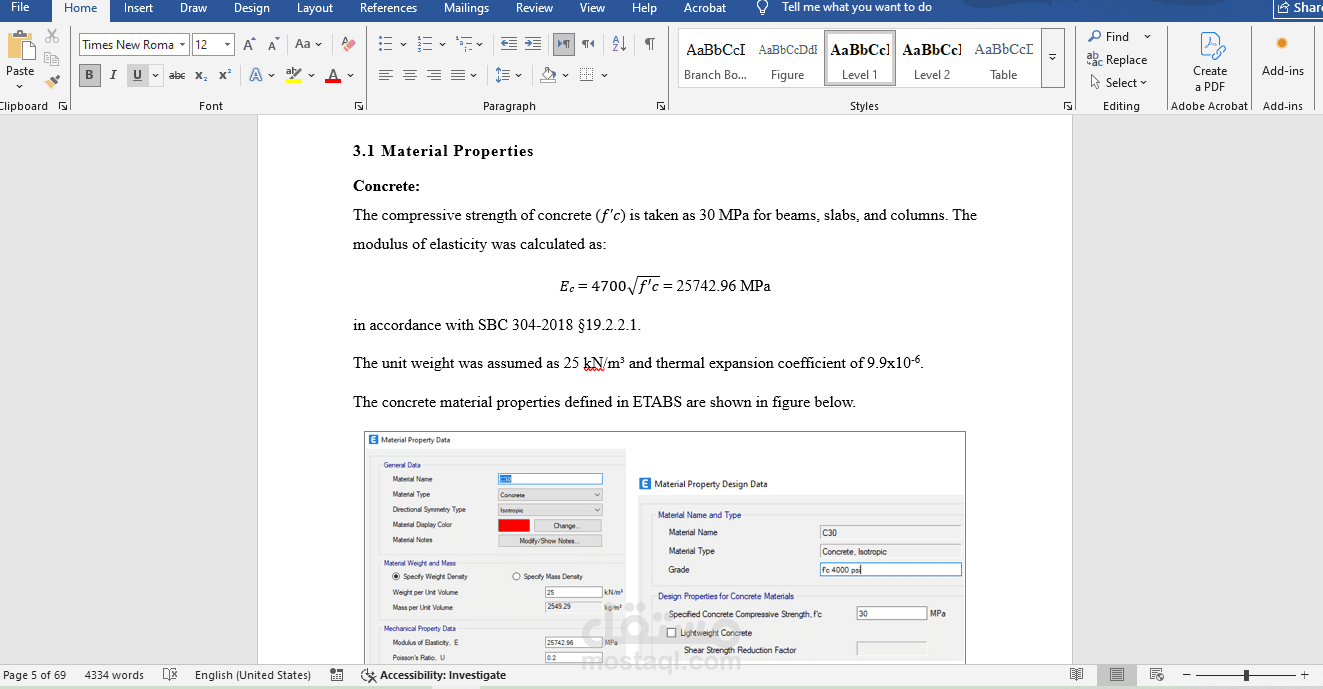Image resolution: width=1323 pixels, height=689 pixels.
Task: Center align the paragraph
Action: point(410,75)
